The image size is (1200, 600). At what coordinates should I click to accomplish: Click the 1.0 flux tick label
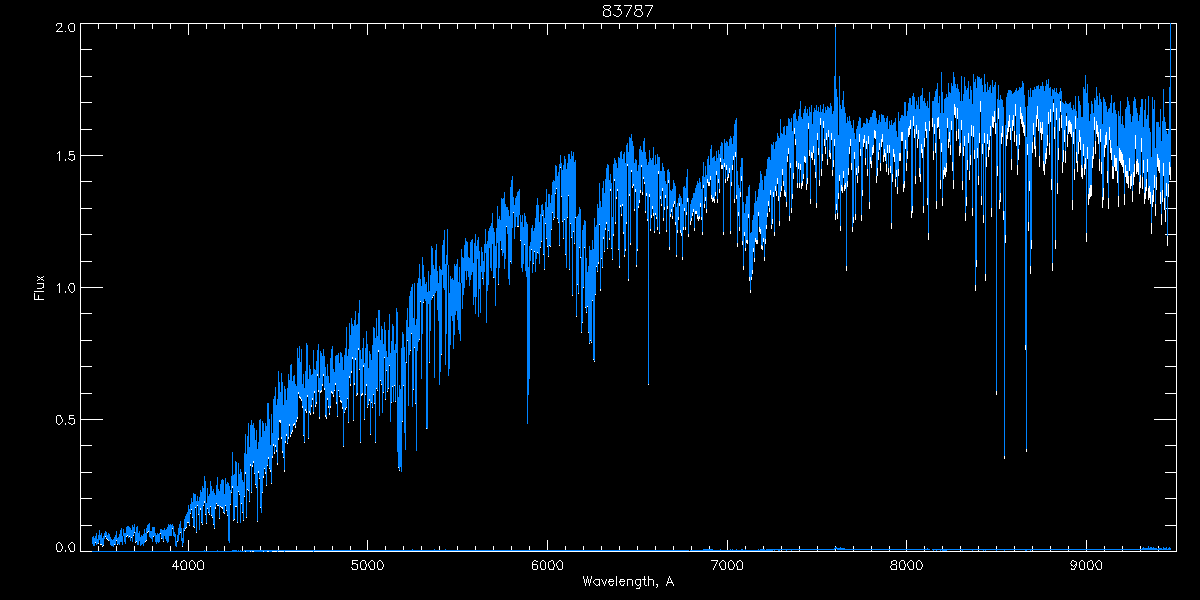click(62, 288)
